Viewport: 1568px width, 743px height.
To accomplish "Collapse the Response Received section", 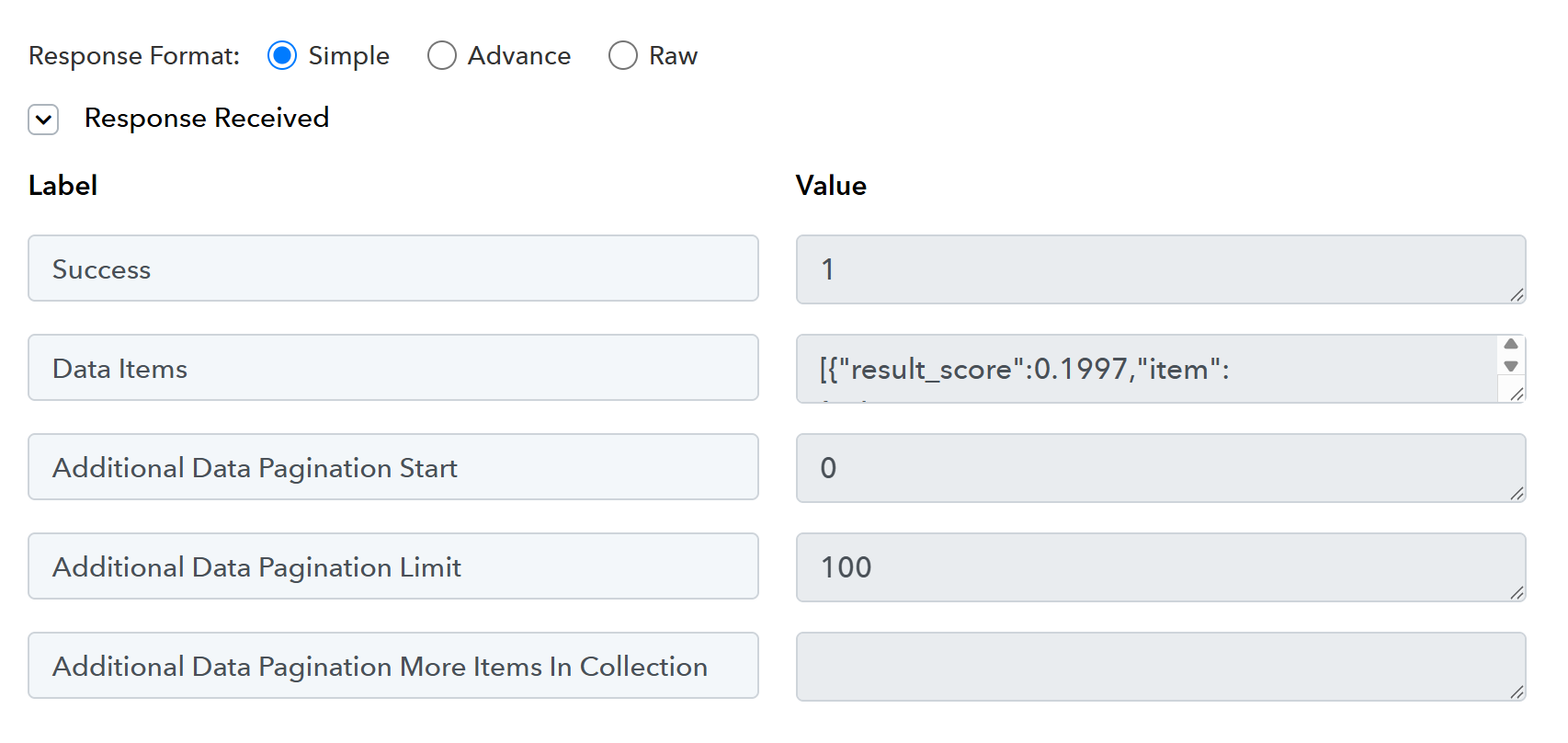I will 43,120.
